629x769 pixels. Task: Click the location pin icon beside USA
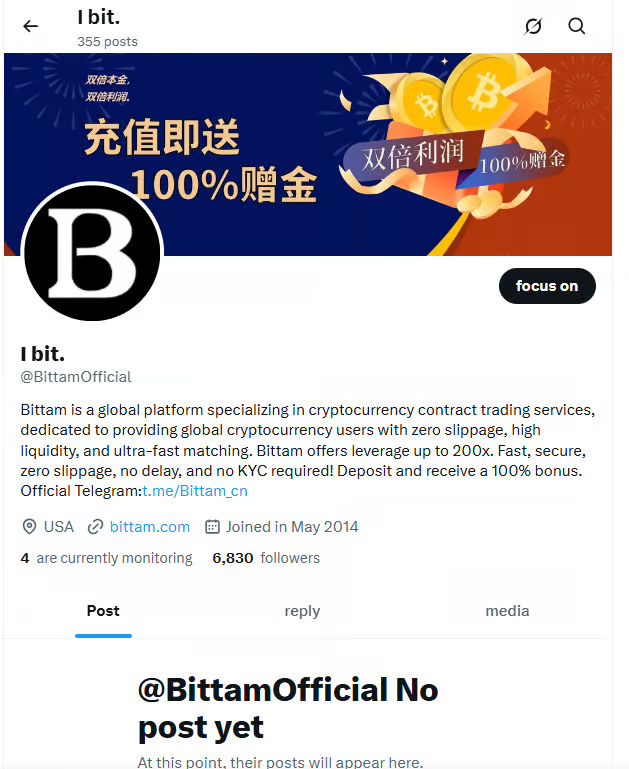click(29, 527)
